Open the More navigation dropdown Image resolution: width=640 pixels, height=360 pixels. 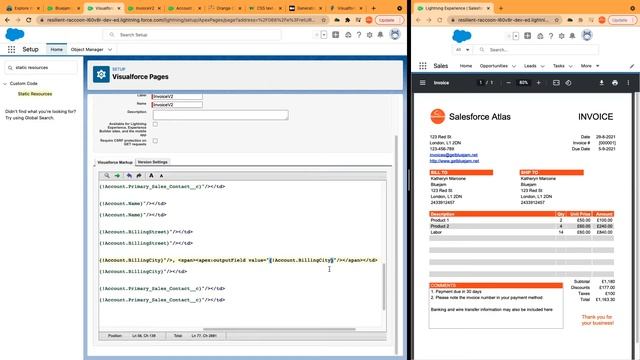pos(590,66)
